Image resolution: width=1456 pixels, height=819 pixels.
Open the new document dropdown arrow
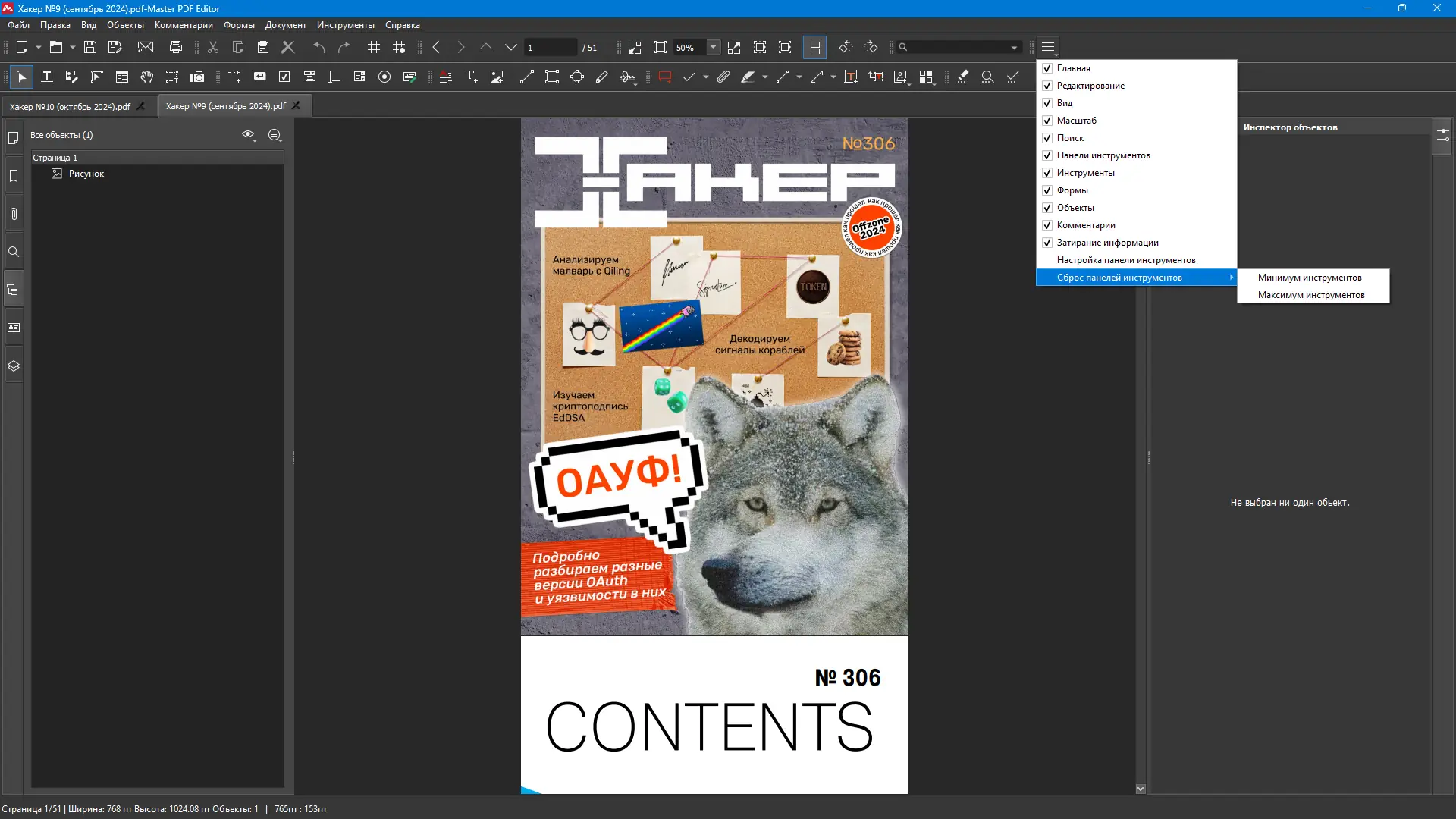coord(38,47)
